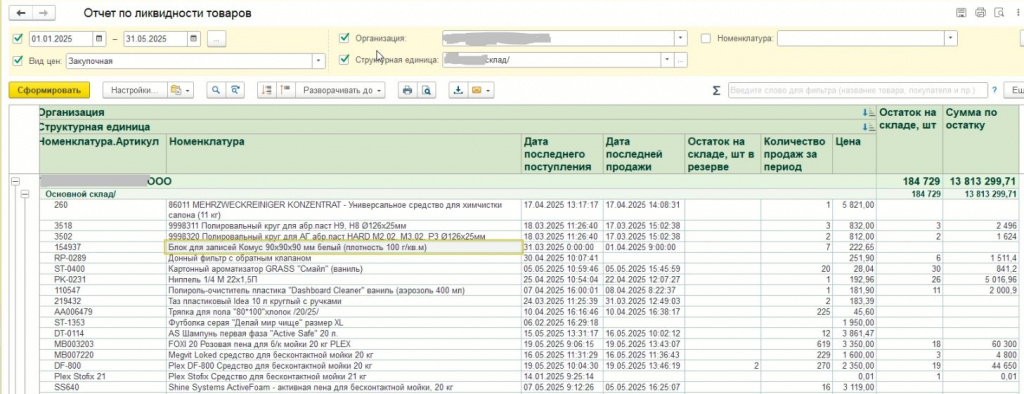The width and height of the screenshot is (1024, 394).
Task: Click the Количество продаж за период header
Action: click(797, 154)
